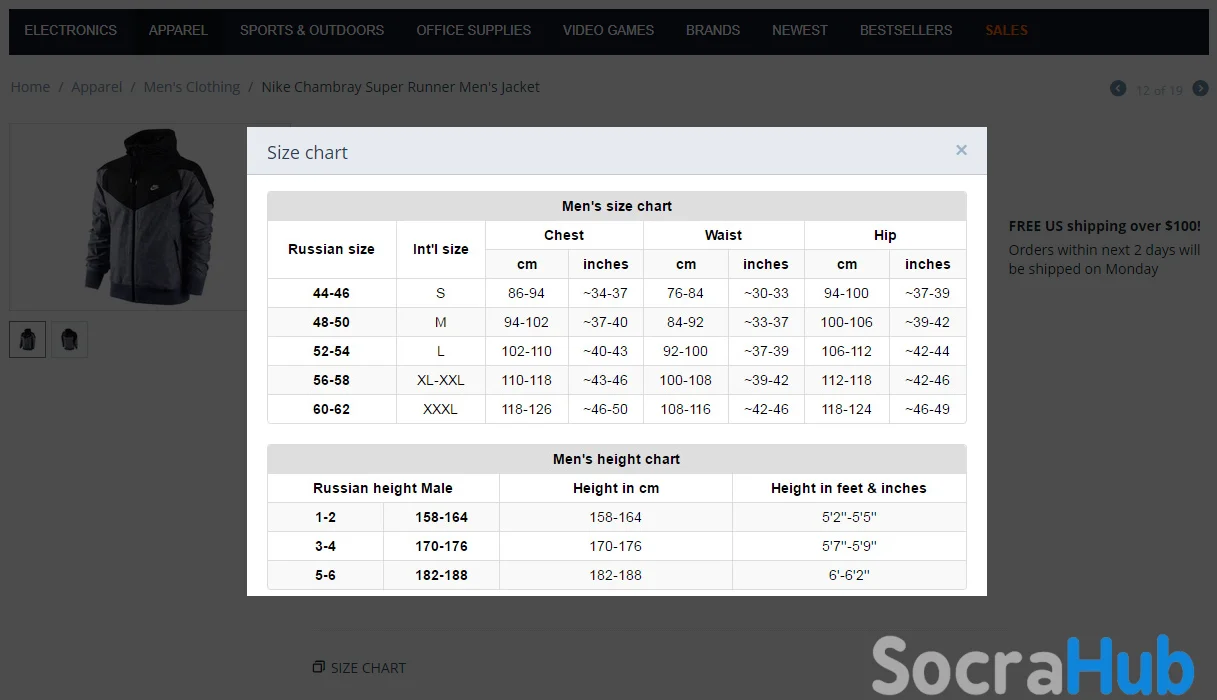Screen dimensions: 1217x700
Task: Open the Newest menu item
Action: (800, 30)
